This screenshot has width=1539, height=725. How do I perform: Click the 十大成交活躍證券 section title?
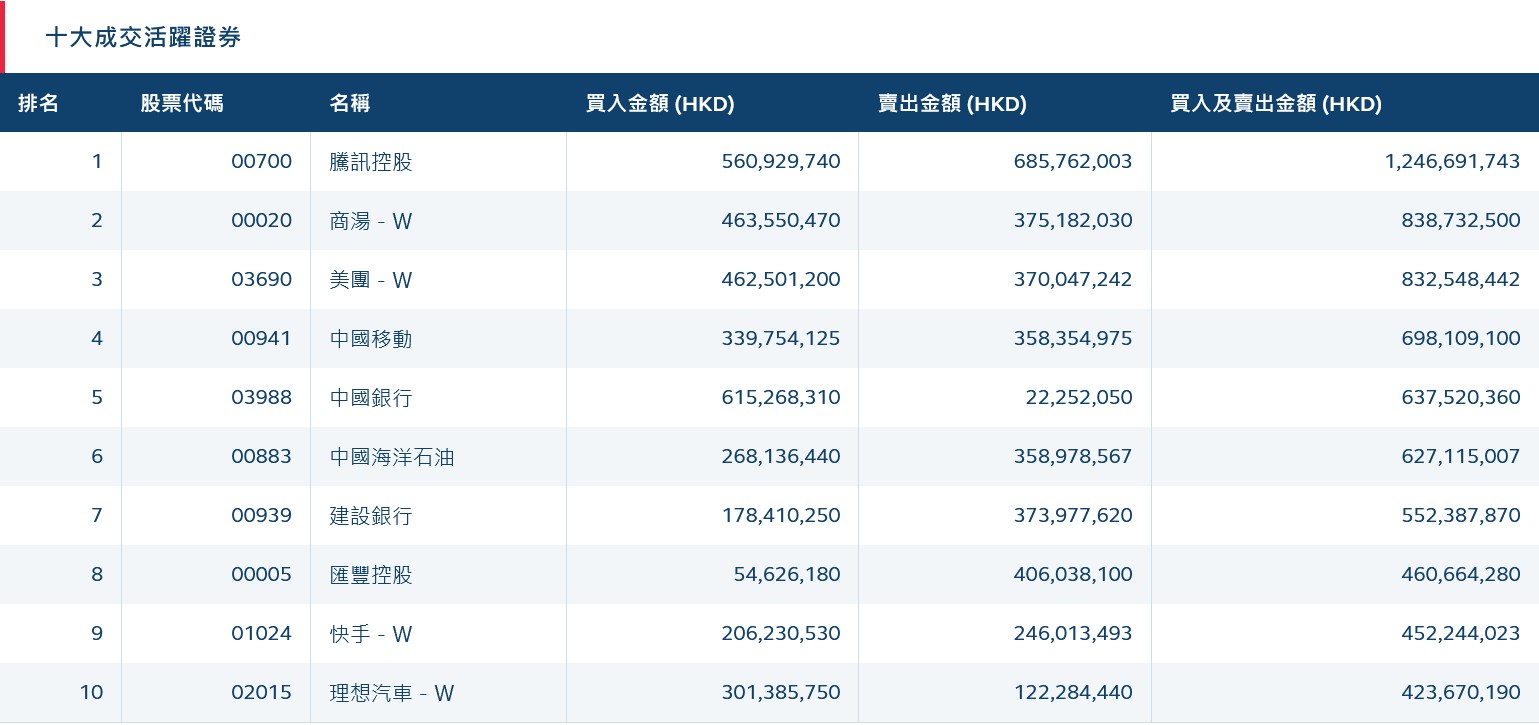point(143,38)
